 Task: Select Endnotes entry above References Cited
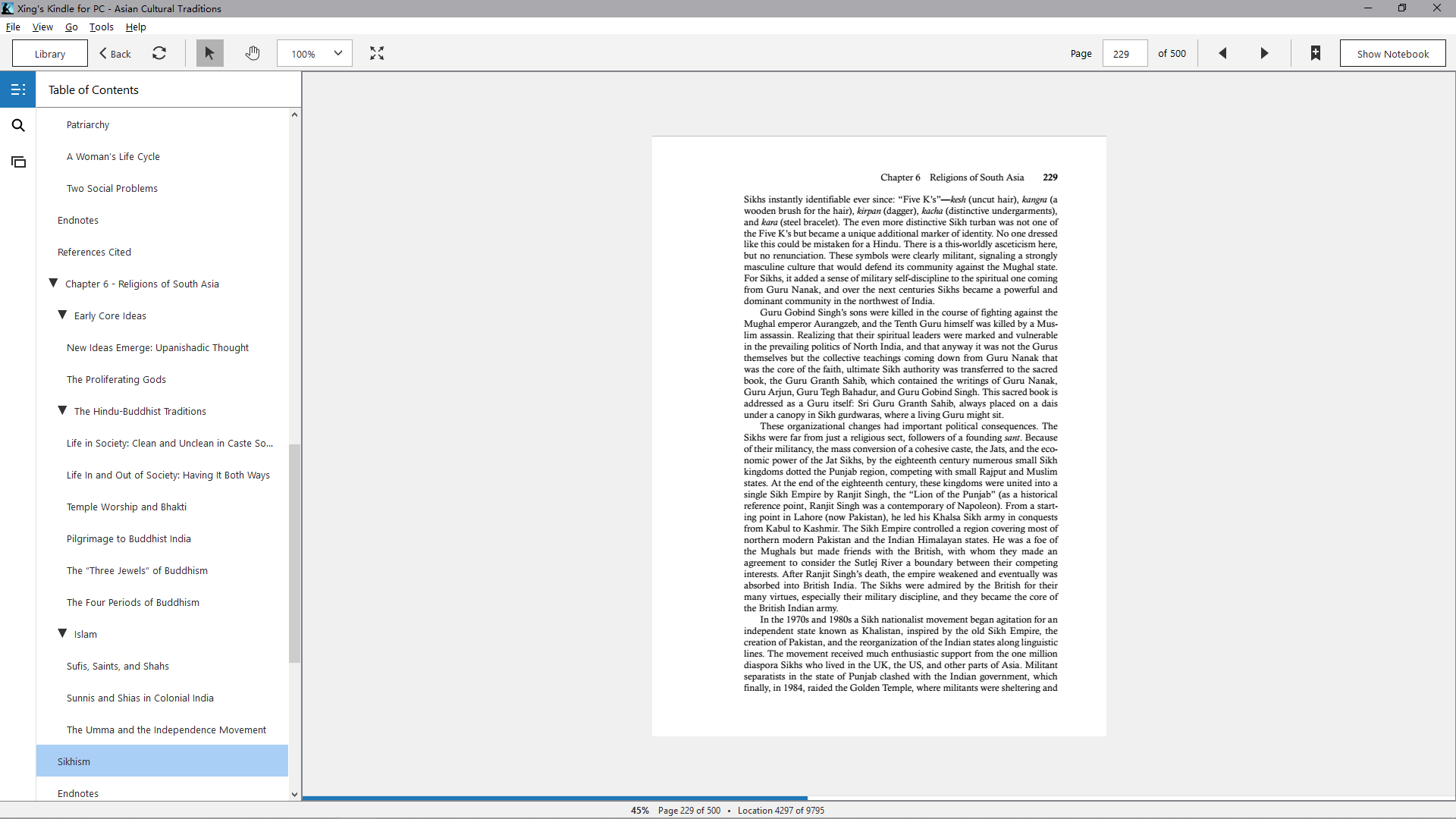(78, 220)
